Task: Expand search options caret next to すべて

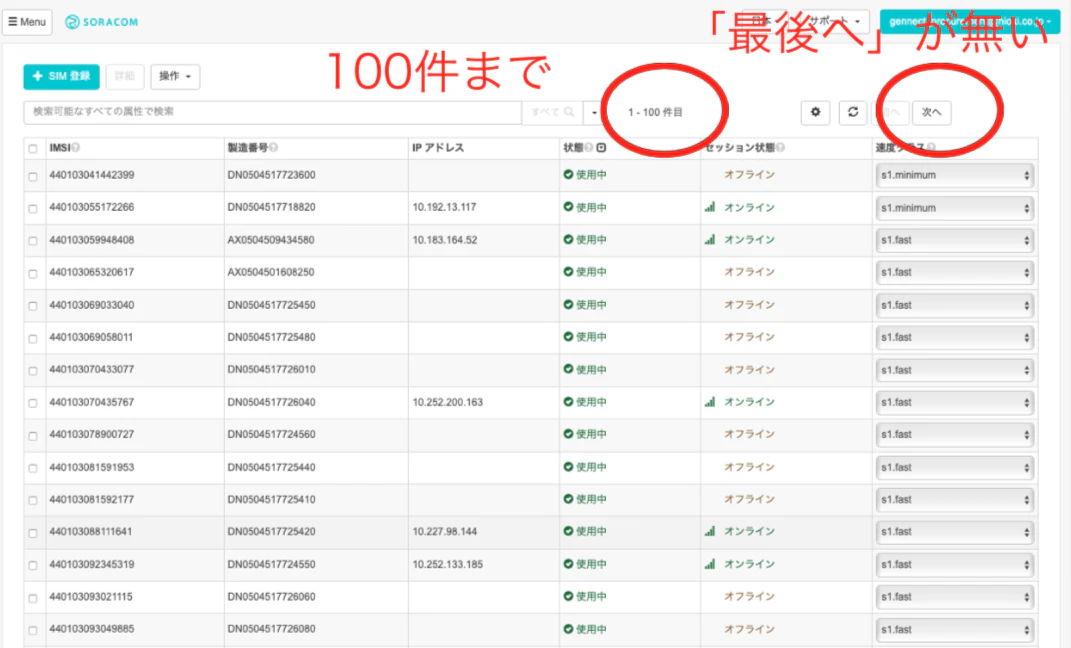Action: pos(594,112)
